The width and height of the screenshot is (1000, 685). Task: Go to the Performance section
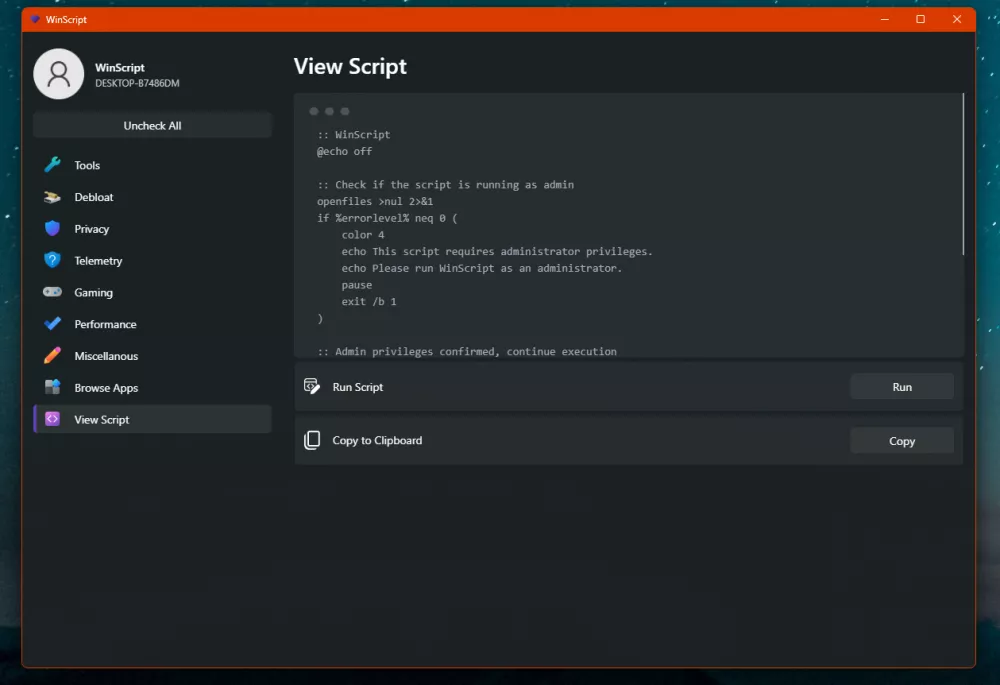(x=105, y=324)
